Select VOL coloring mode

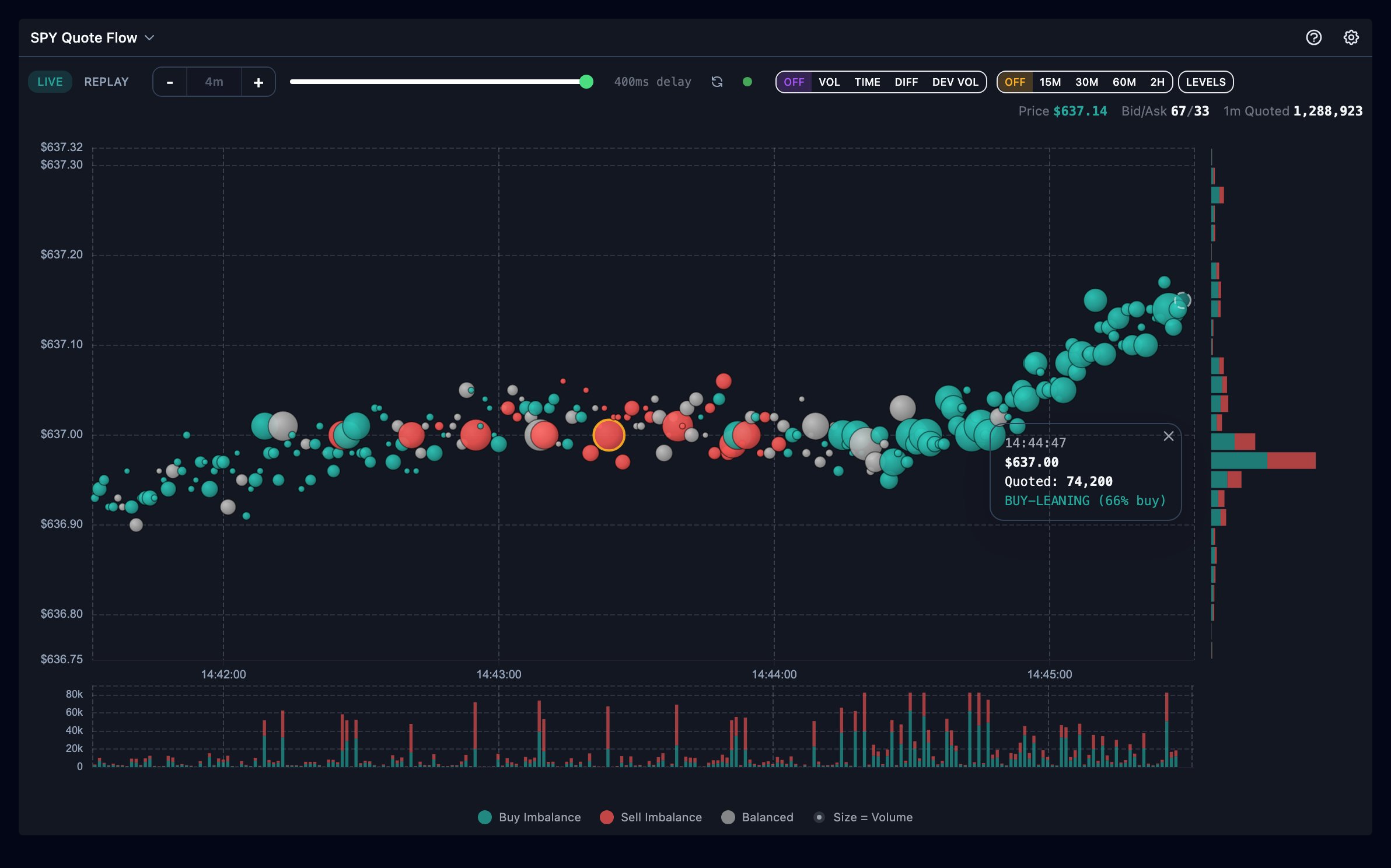(829, 82)
